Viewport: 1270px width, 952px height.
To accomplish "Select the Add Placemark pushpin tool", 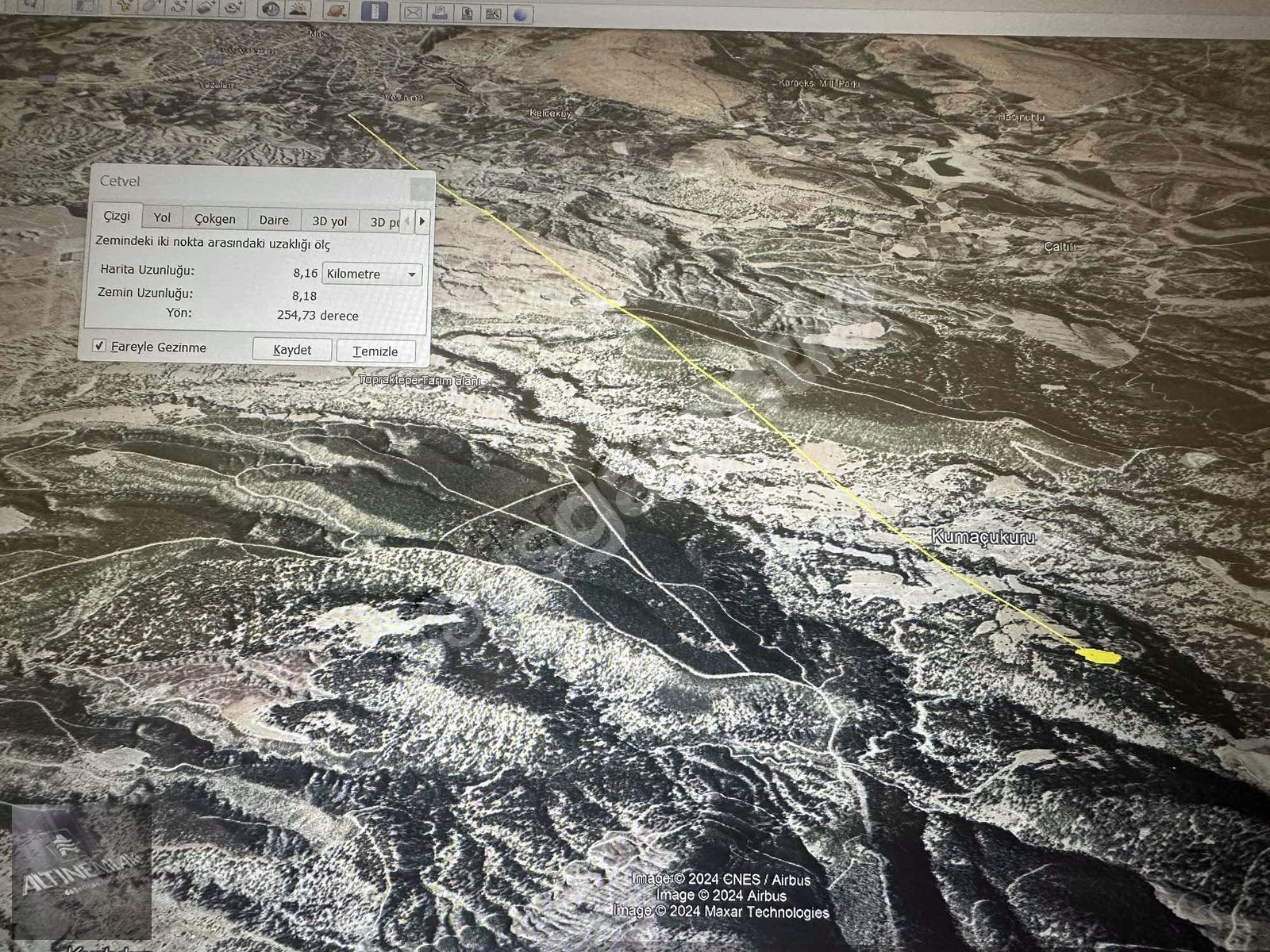I will [x=124, y=7].
